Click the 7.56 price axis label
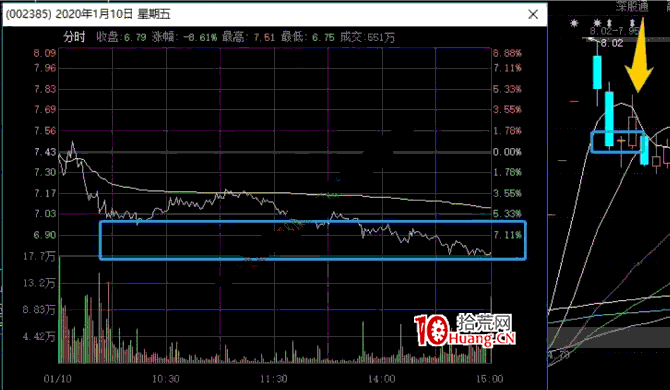 45,131
